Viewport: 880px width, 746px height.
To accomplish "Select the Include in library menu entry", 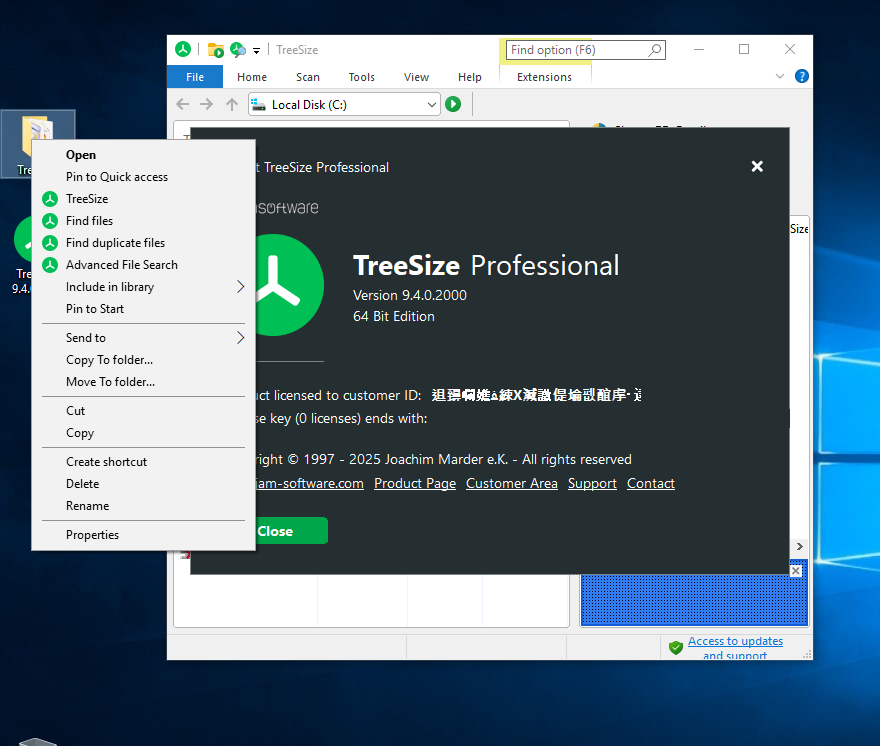I will coord(144,287).
